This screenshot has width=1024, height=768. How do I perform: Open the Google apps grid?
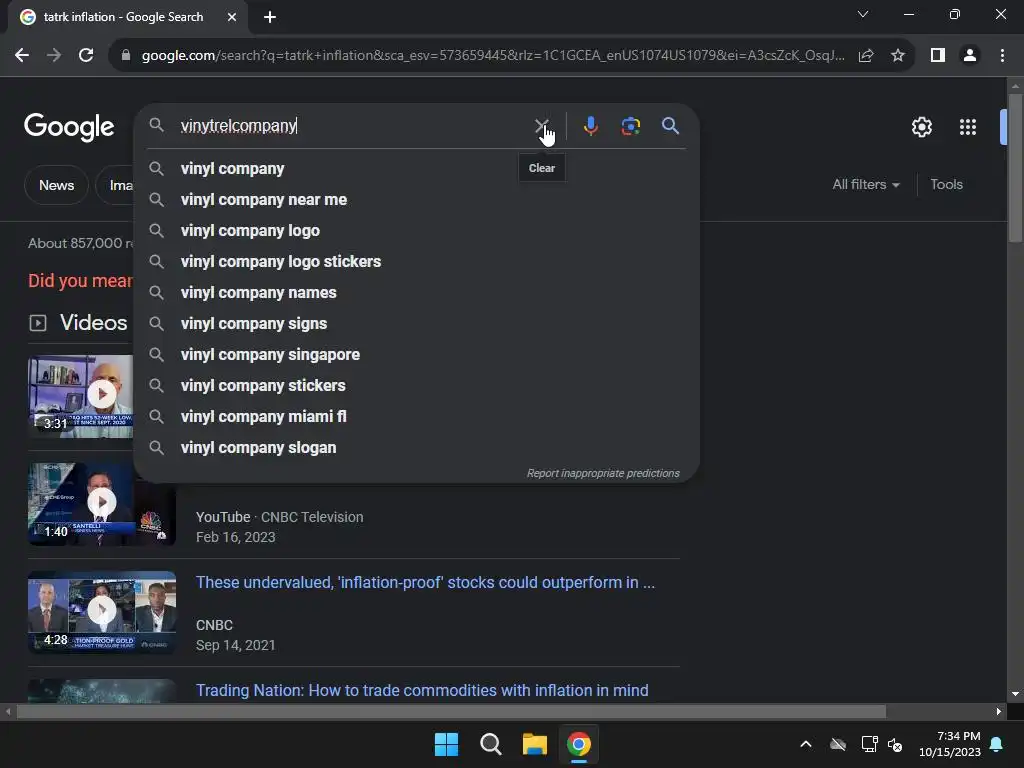(x=968, y=127)
